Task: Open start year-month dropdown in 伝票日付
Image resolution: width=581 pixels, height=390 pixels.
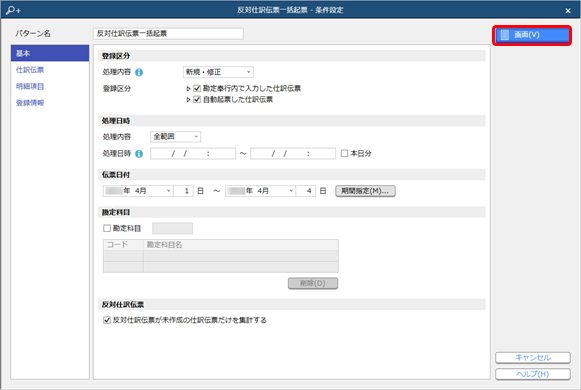Action: point(138,191)
